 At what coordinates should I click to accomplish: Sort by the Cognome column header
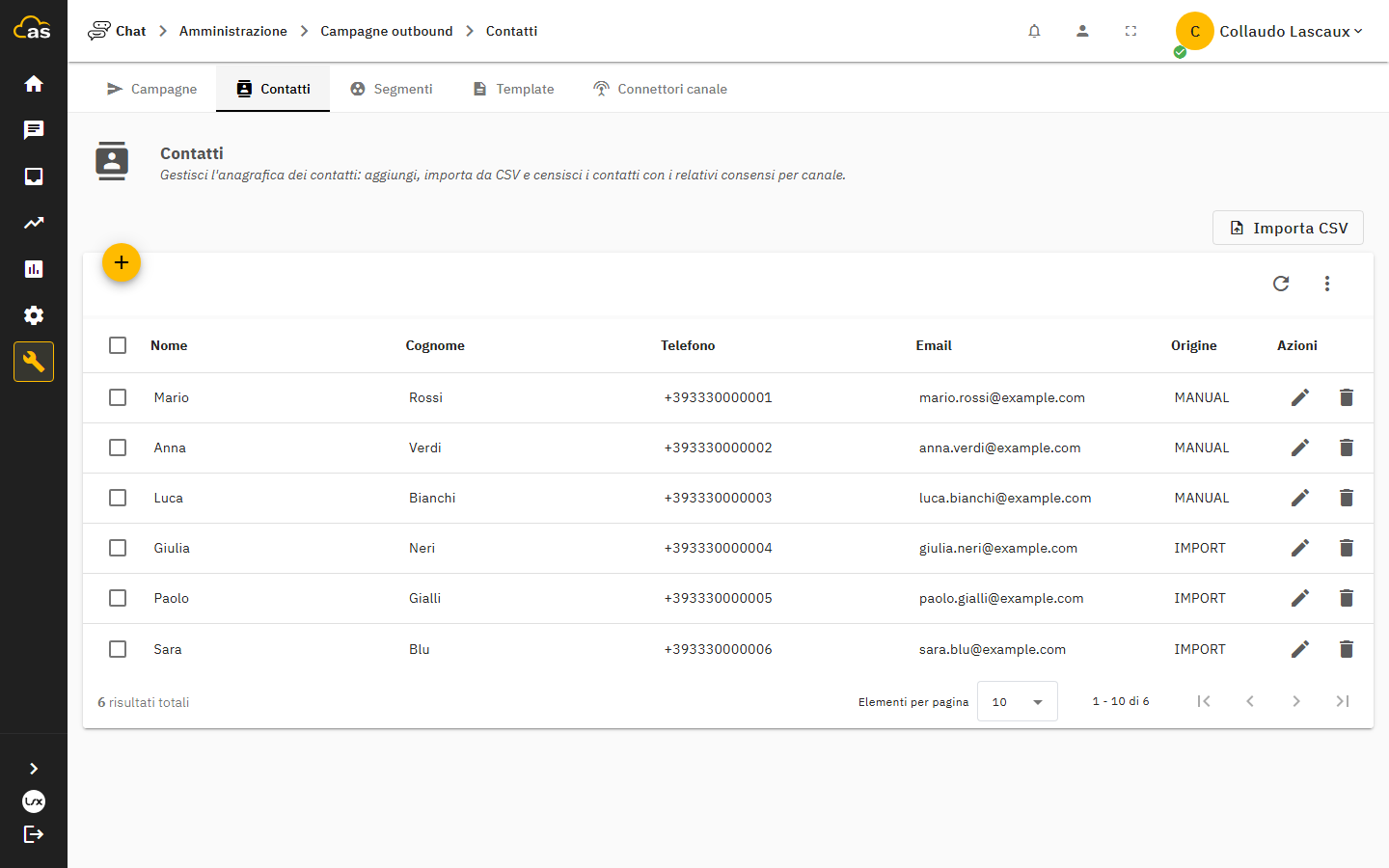click(435, 345)
